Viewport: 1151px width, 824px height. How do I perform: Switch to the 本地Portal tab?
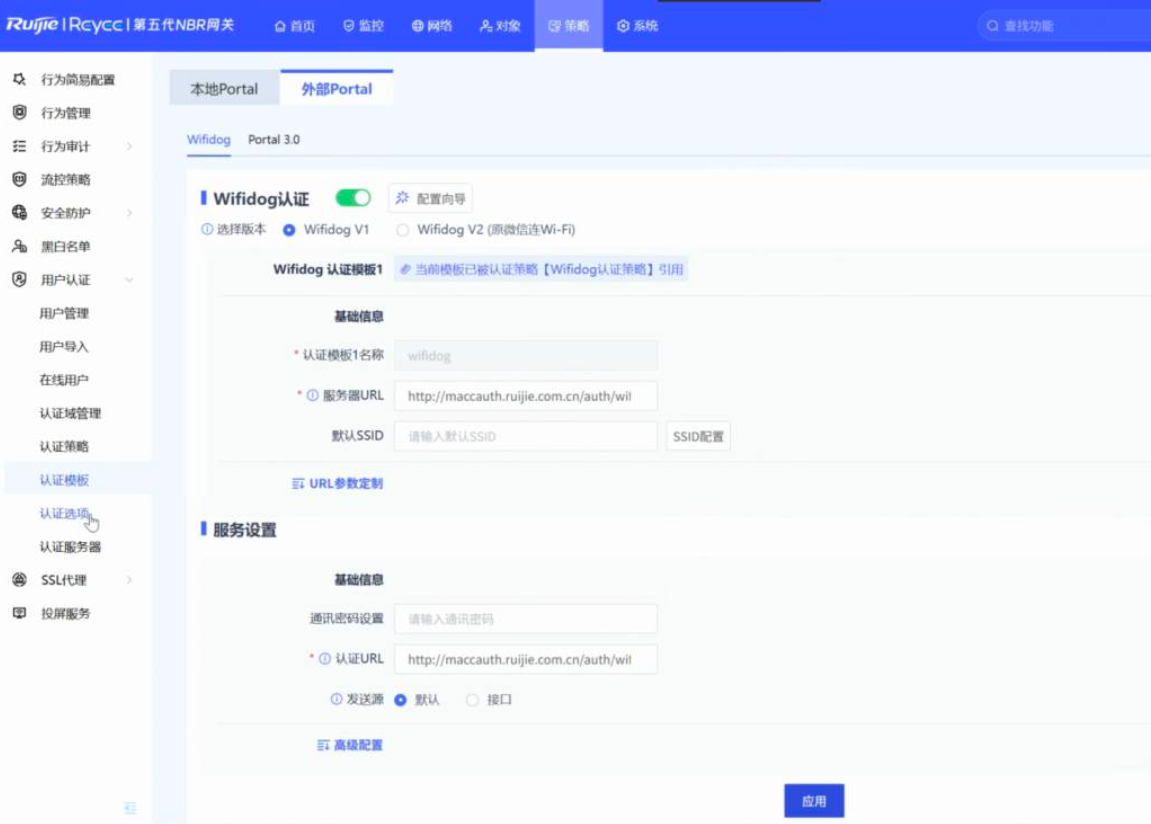(224, 89)
